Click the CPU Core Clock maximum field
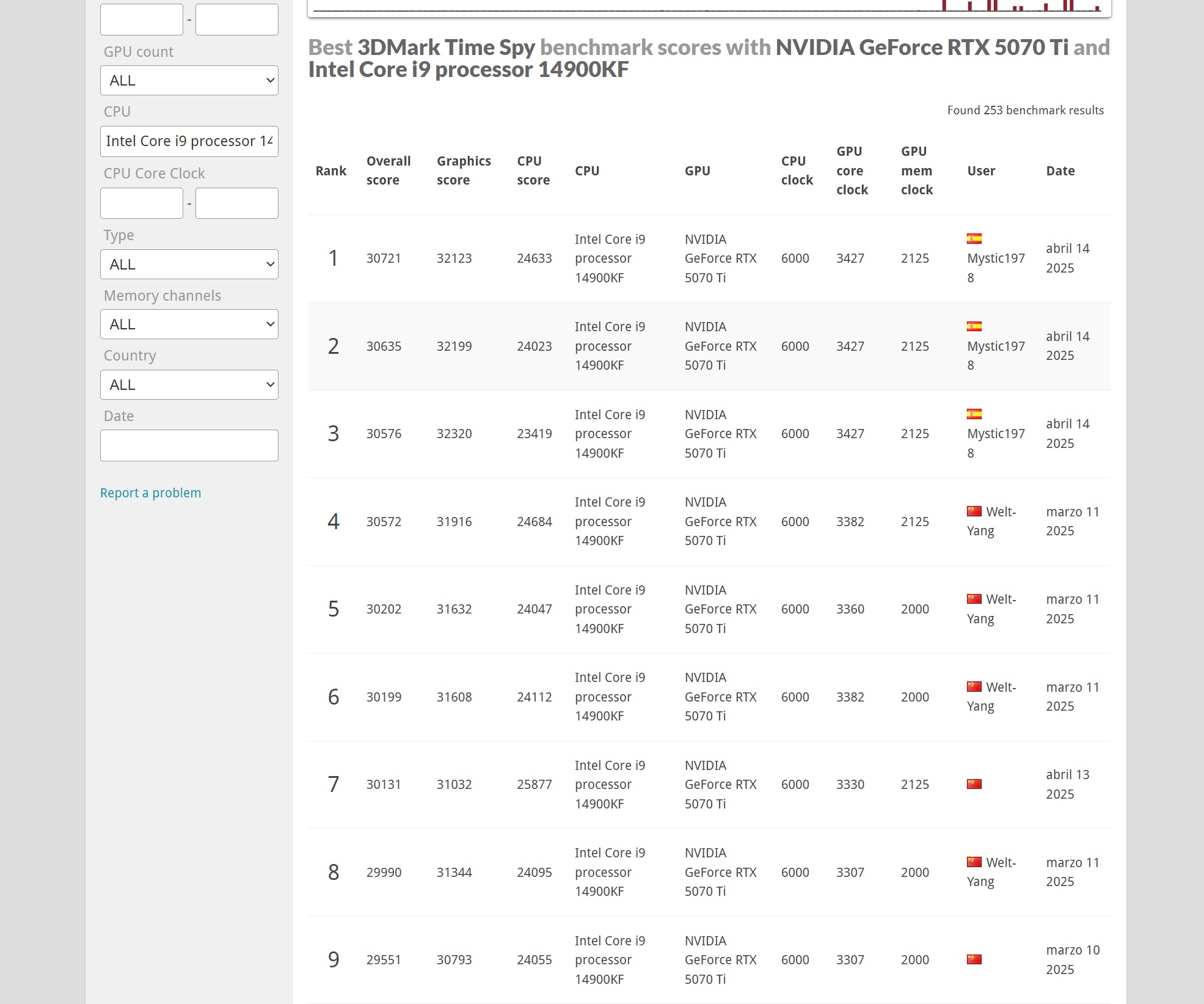1204x1004 pixels. pyautogui.click(x=237, y=203)
